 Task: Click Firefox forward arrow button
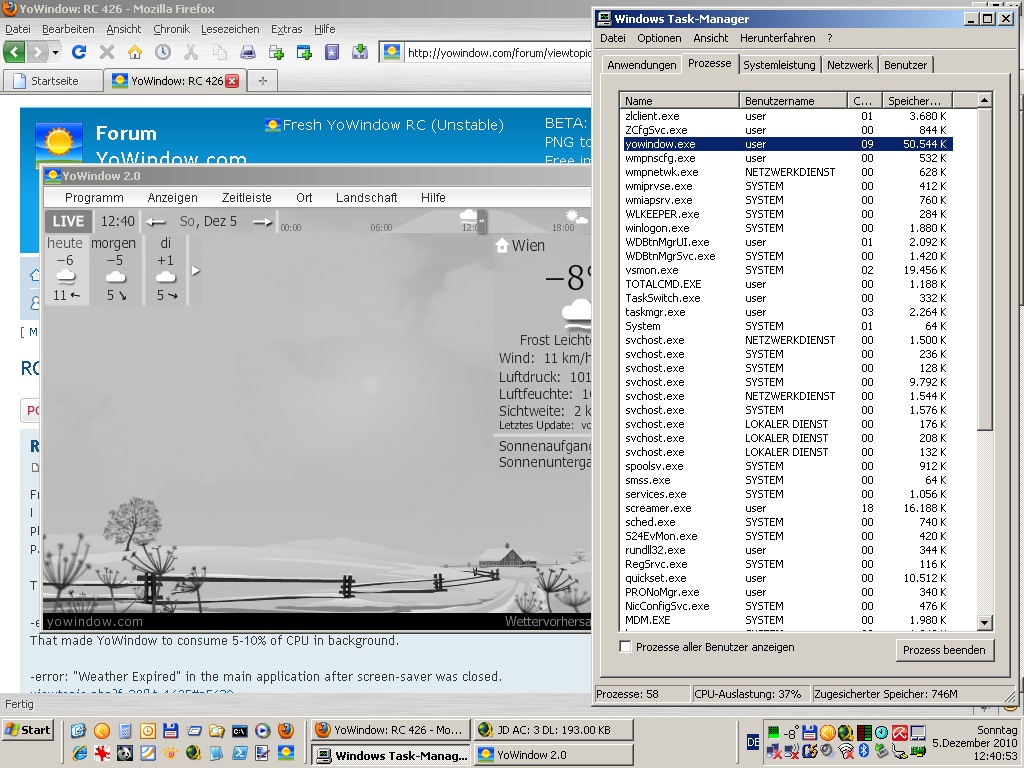[x=37, y=52]
